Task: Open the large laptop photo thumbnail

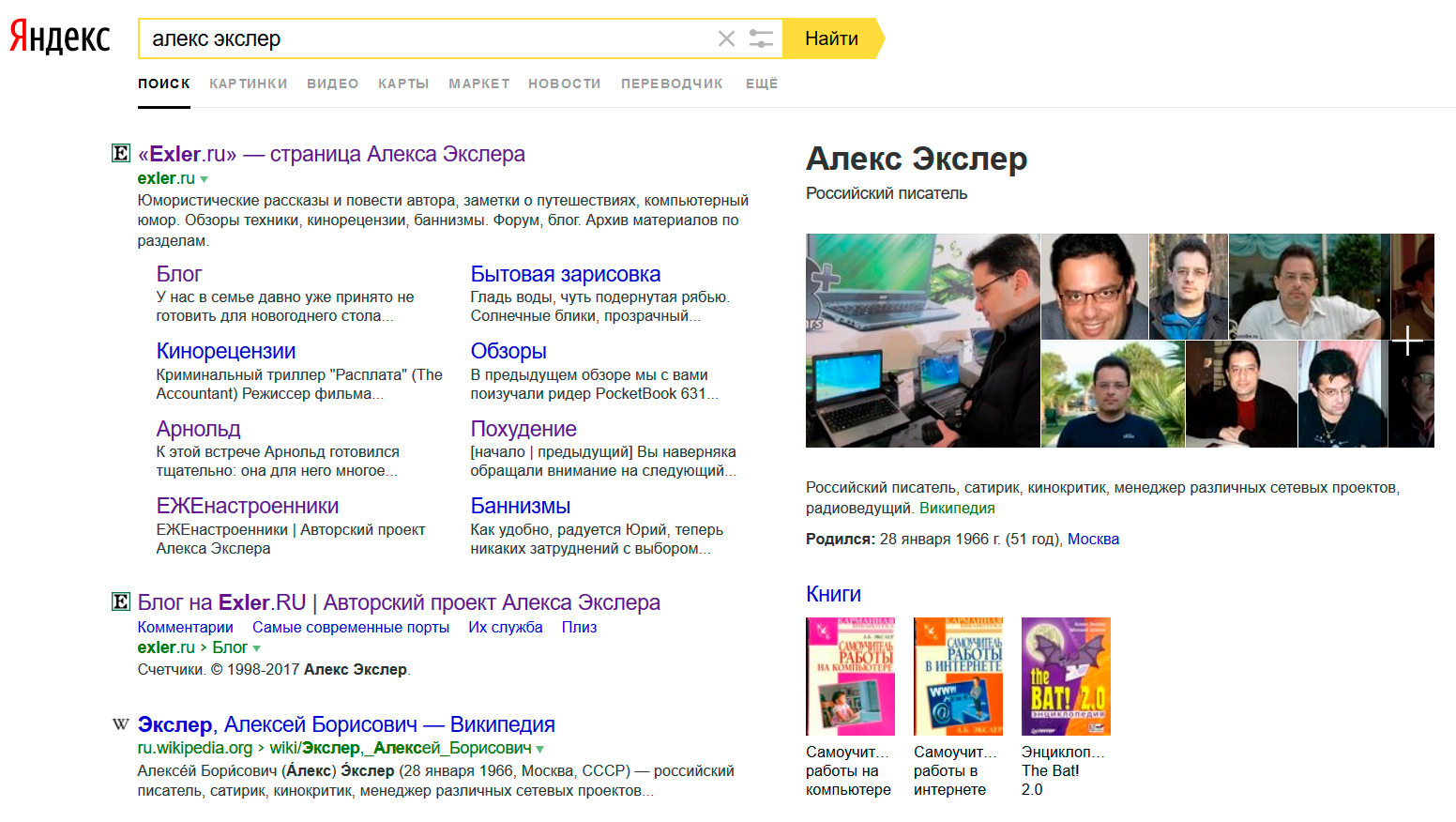Action: pyautogui.click(x=922, y=341)
